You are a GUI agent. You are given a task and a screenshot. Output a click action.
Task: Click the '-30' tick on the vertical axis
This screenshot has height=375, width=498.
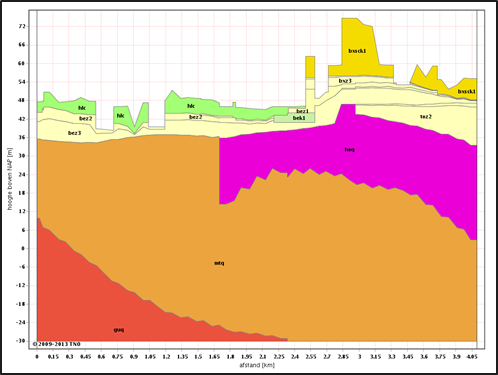(21, 341)
